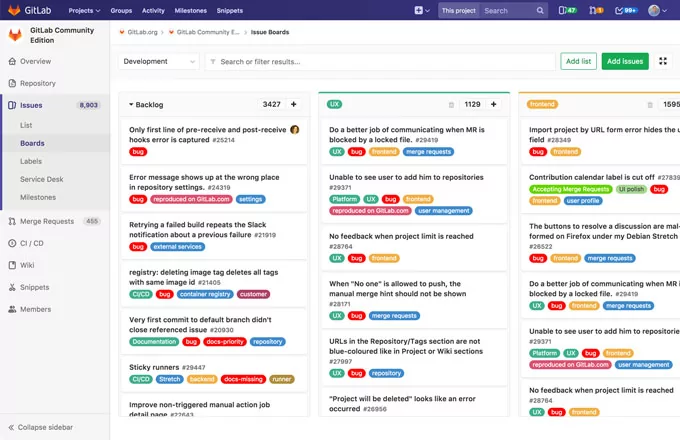The image size is (680, 440).
Task: Open sidebar Snippets scissors item
Action: coord(34,287)
